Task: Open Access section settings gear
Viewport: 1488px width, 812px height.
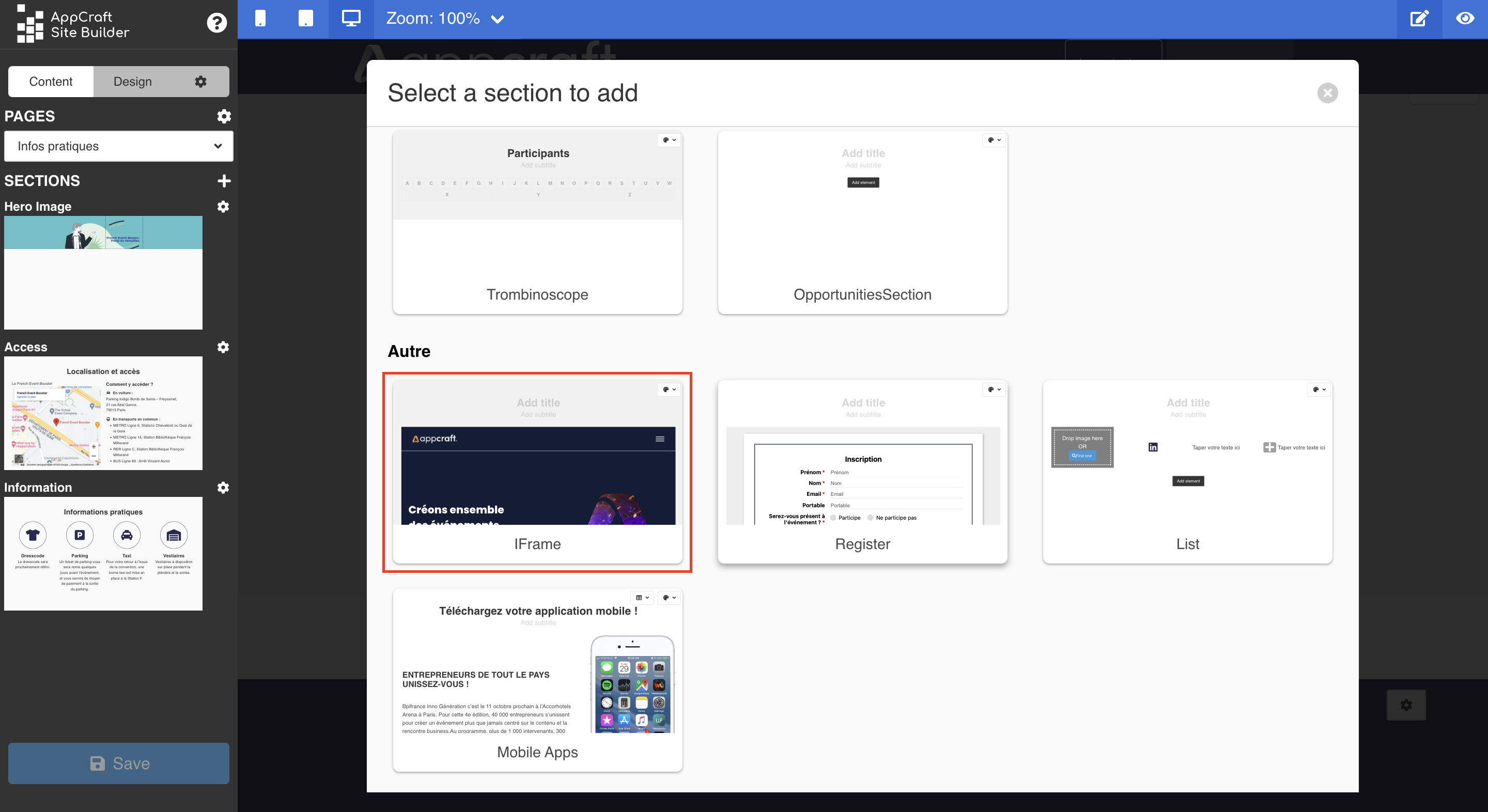Action: 223,347
